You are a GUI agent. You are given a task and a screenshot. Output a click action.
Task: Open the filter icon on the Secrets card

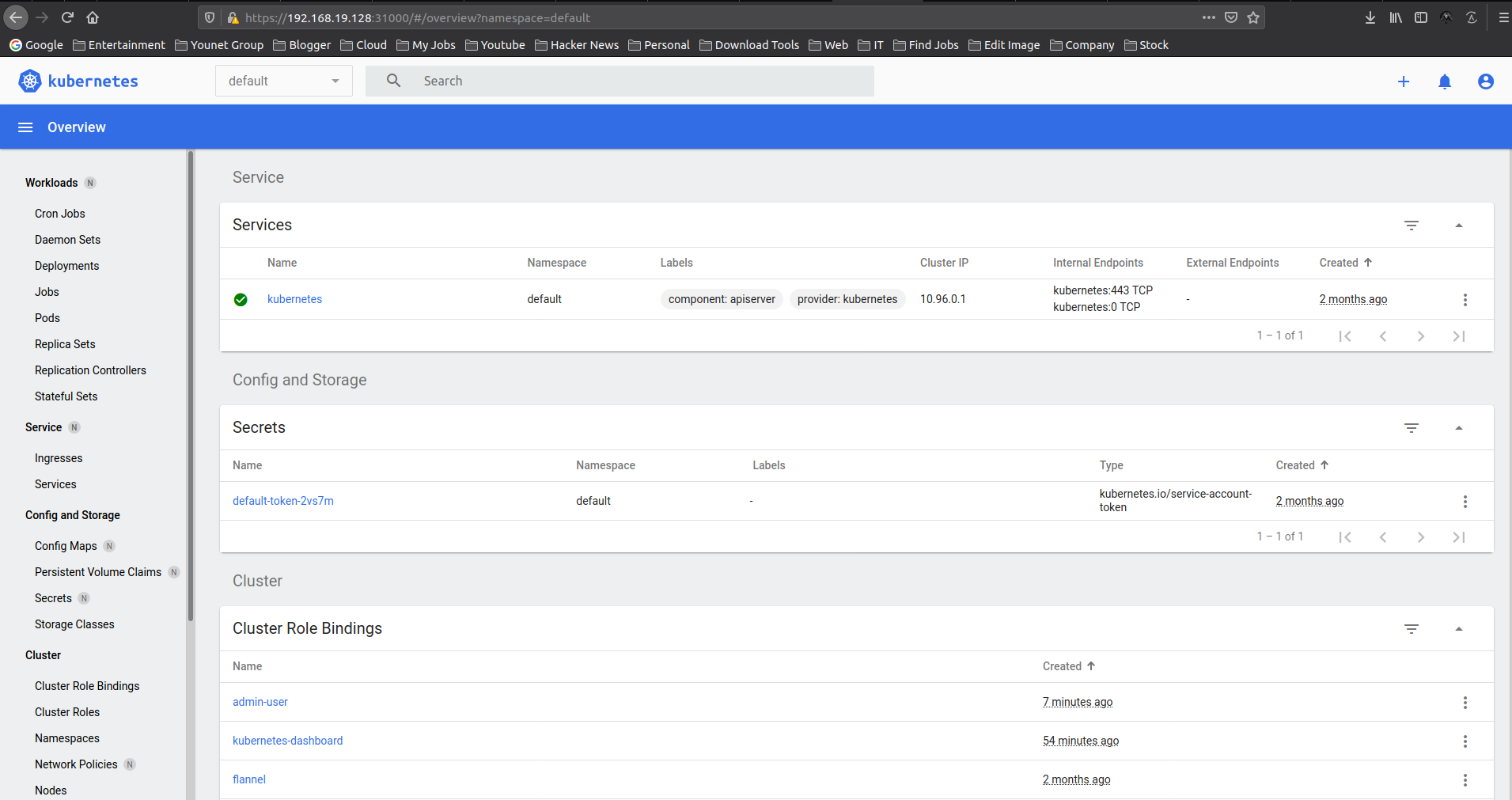[1412, 428]
